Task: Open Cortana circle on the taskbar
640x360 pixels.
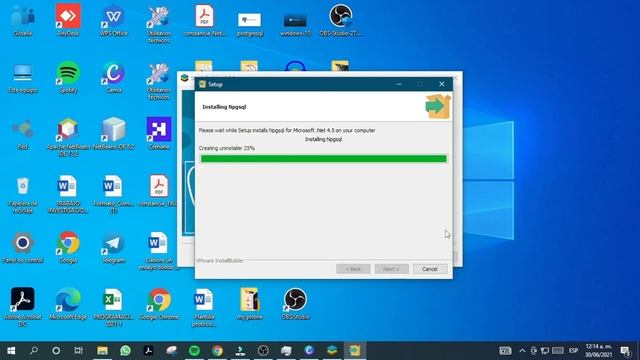Action: [56, 351]
